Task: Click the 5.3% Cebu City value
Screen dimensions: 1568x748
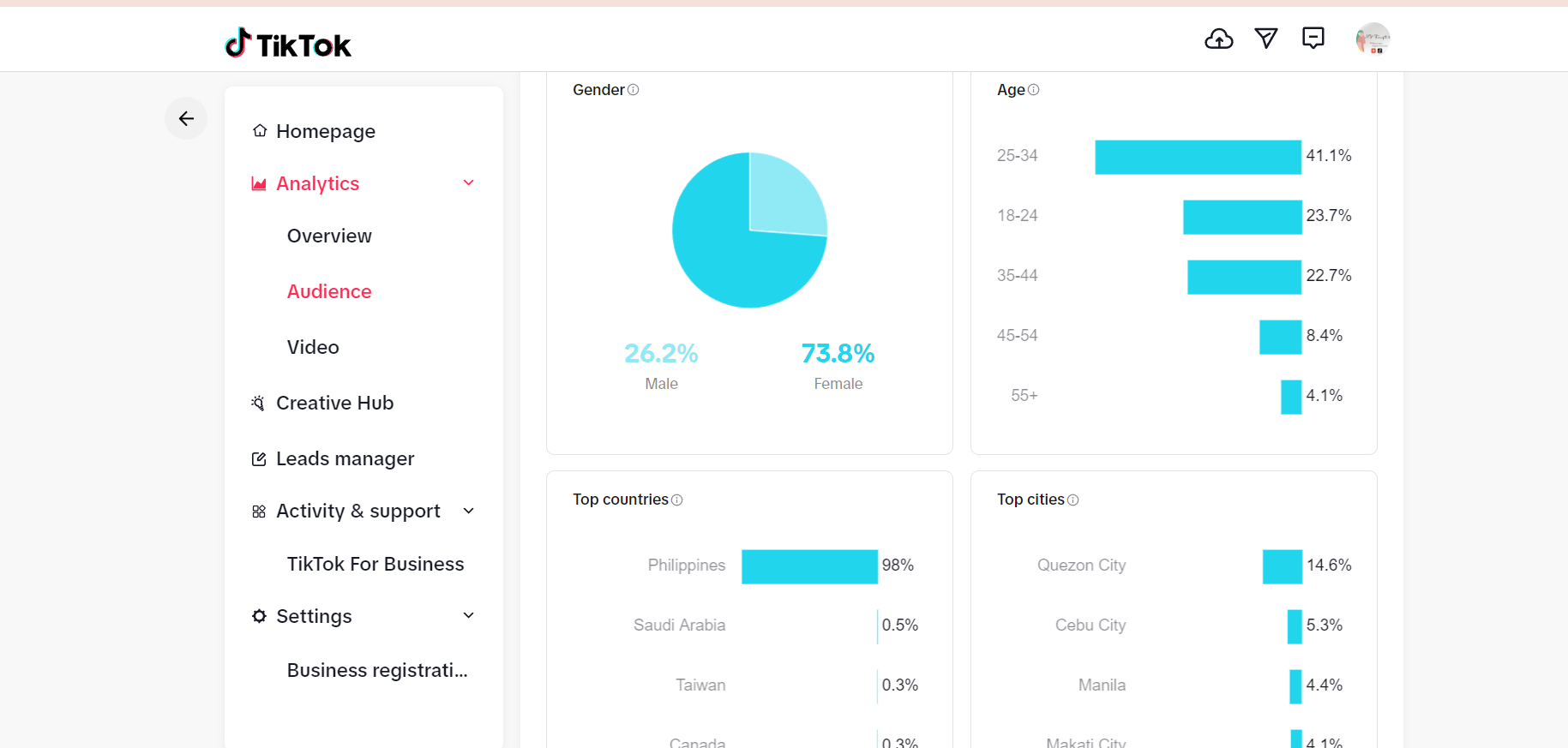Action: [x=1325, y=625]
